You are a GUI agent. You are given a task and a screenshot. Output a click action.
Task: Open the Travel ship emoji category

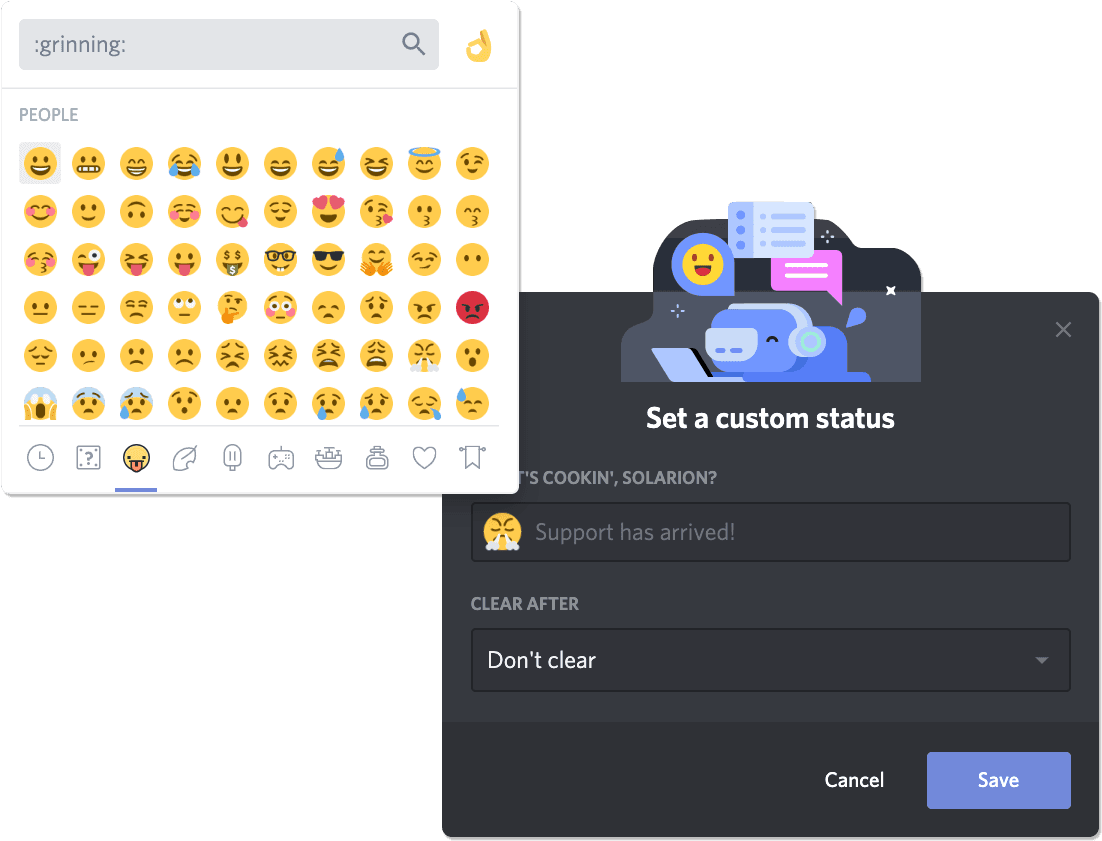point(328,458)
